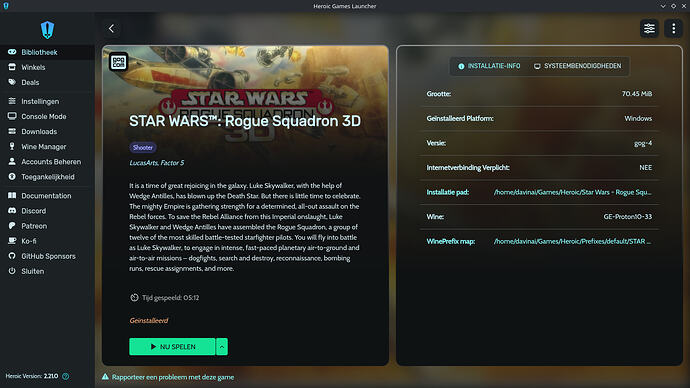Launch the game with Nu Spelen
Viewport: 690px width, 388px height.
[172, 347]
